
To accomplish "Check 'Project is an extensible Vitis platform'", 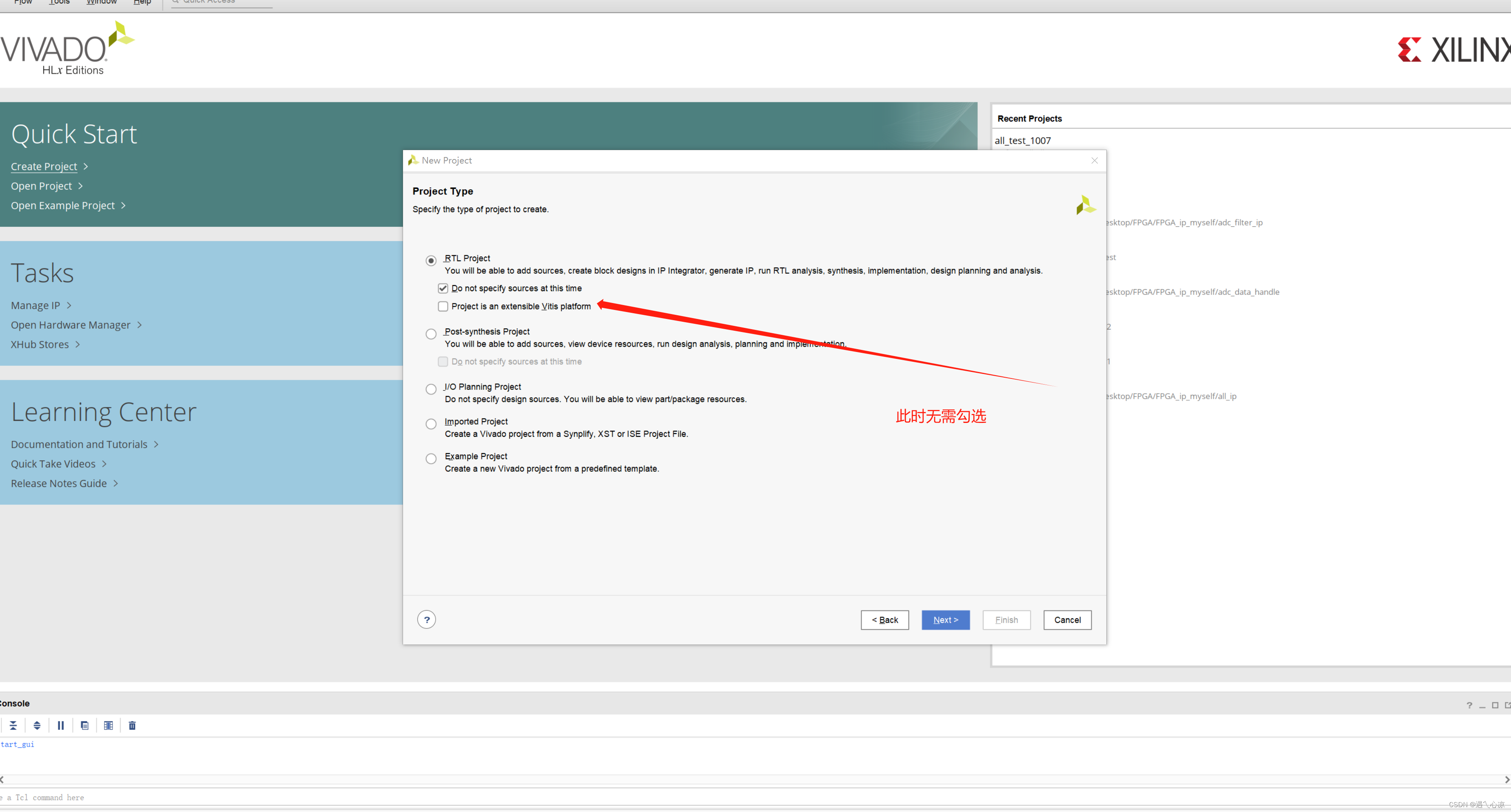I will [x=443, y=307].
